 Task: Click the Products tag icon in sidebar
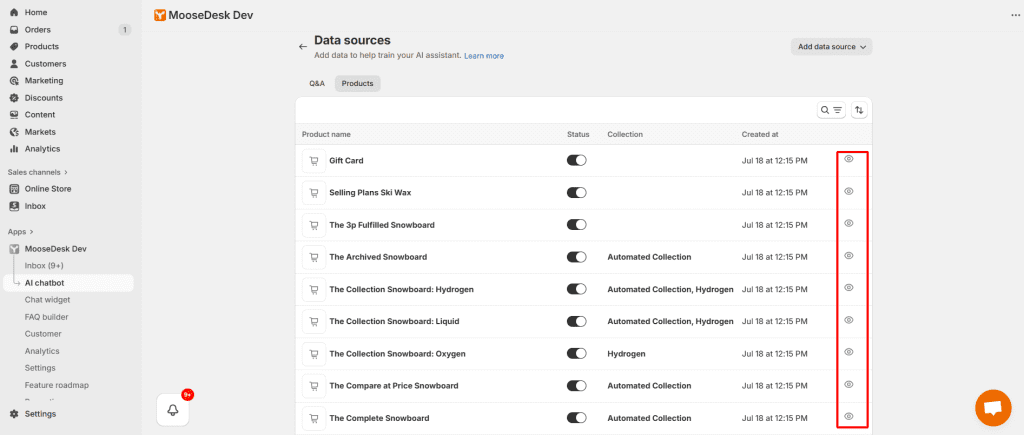point(14,46)
